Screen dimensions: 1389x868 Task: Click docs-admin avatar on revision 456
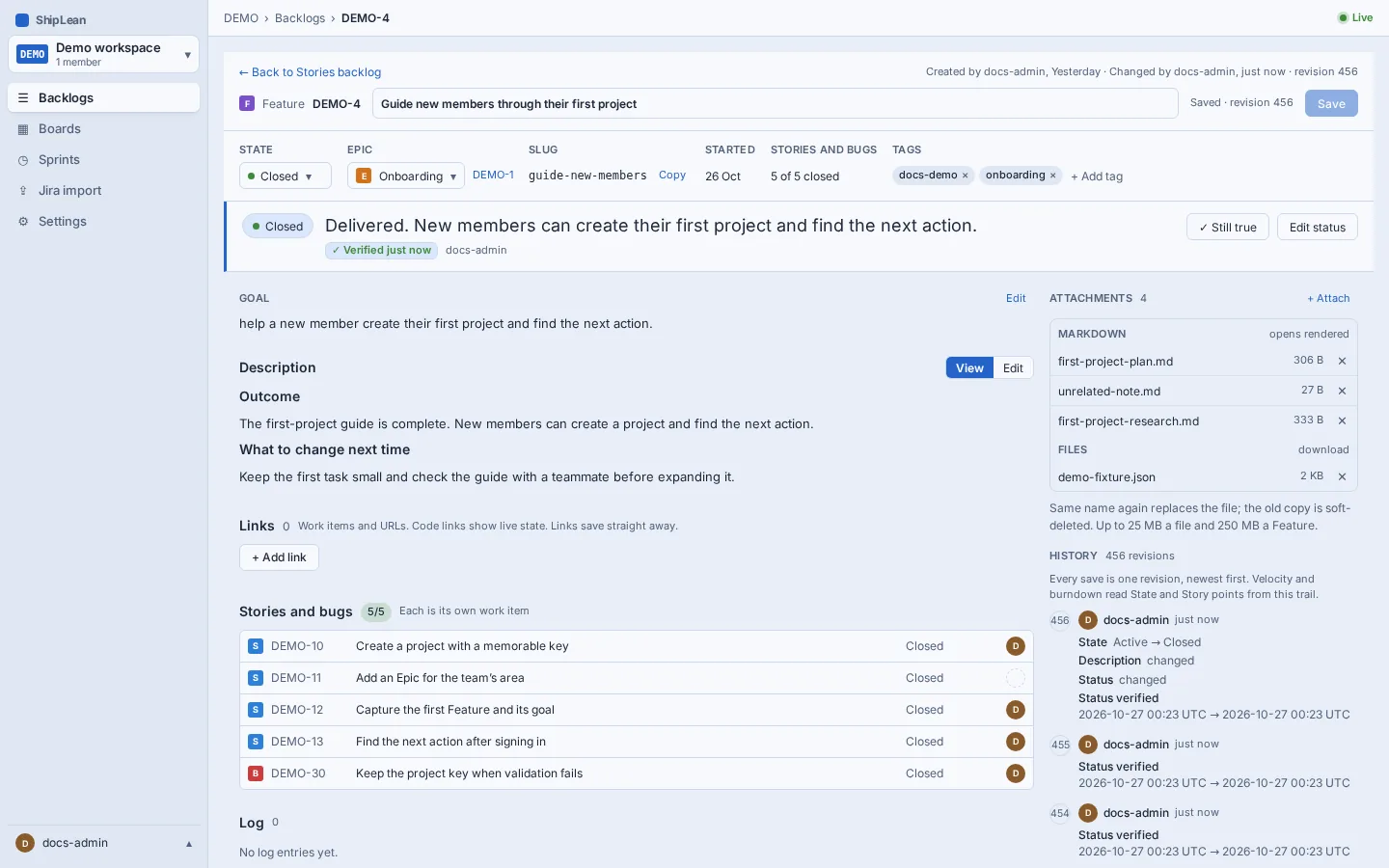point(1088,620)
